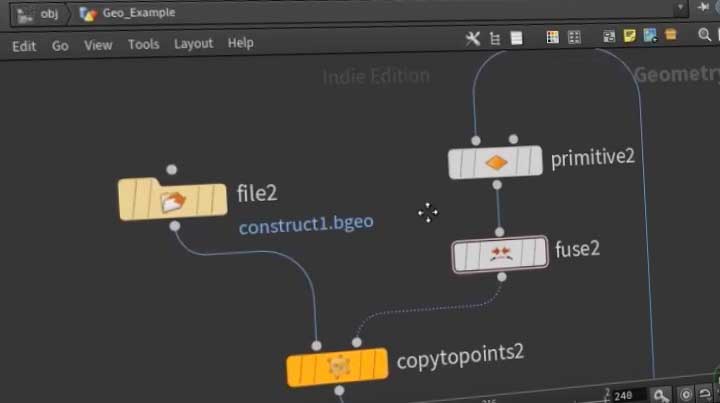The height and width of the screenshot is (403, 720).
Task: Select the file2 node
Action: coord(172,200)
